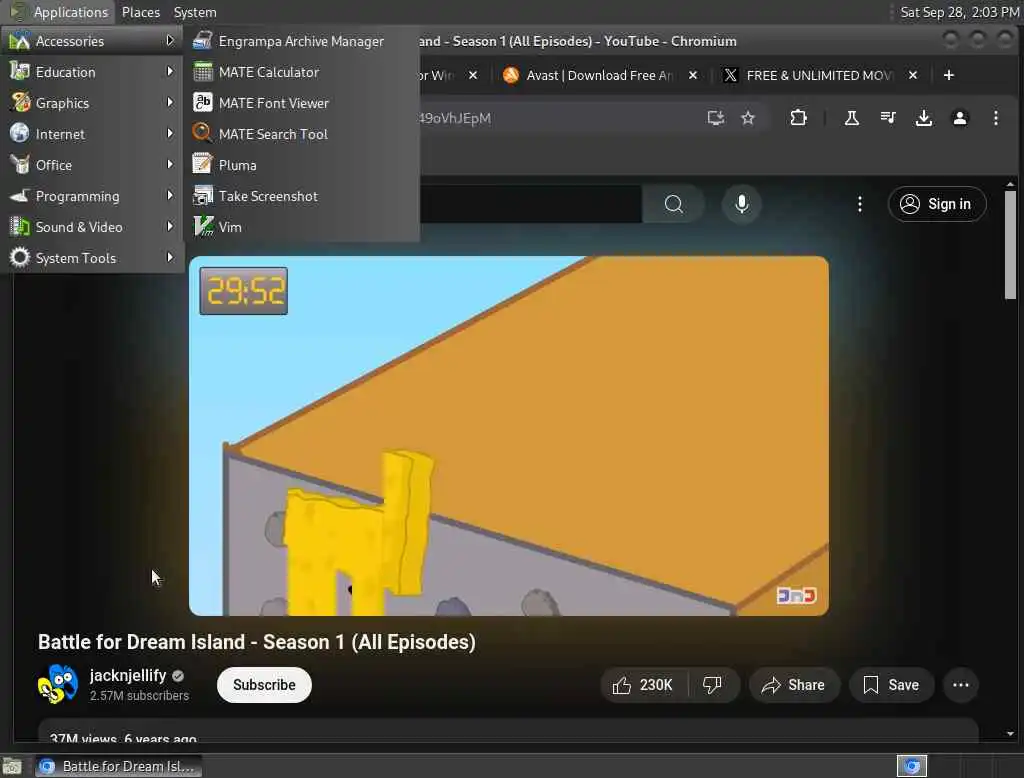
Task: Expand Education submenu arrow
Action: [170, 71]
